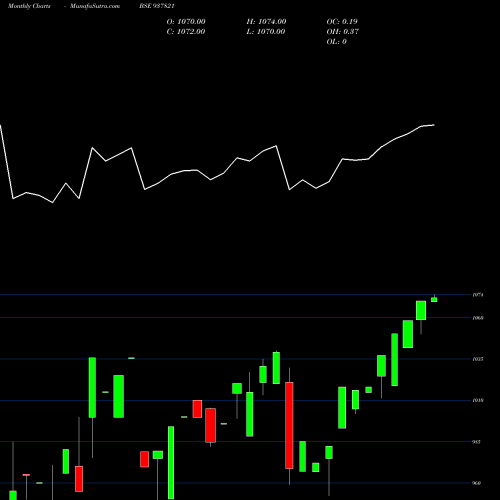Click the 1060 price axis label
This screenshot has height=500, width=500.
point(478,318)
